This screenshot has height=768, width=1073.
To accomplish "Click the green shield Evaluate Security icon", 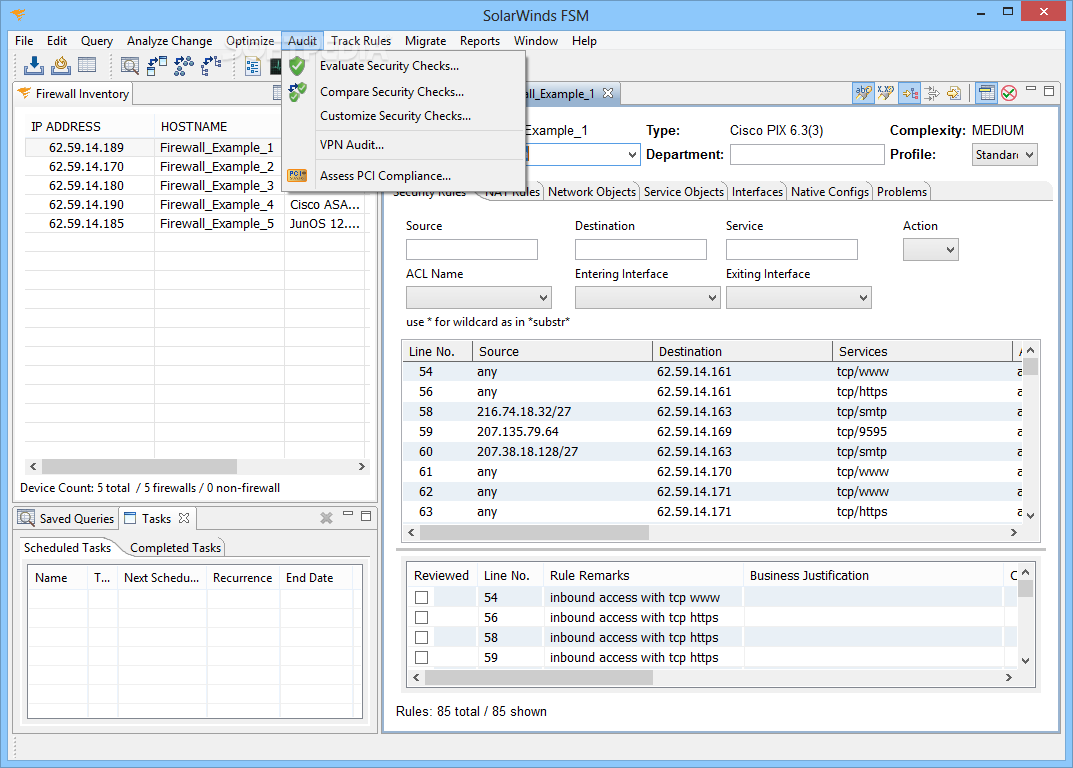I will pos(297,66).
